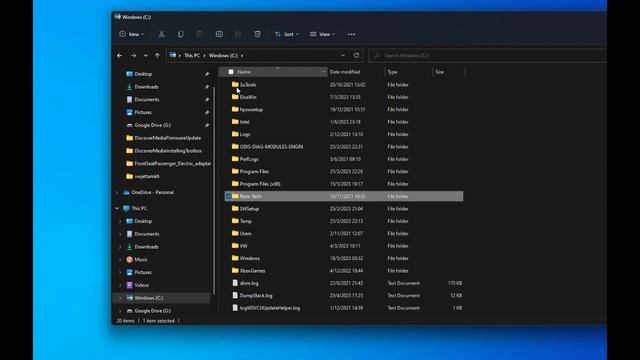This screenshot has height=360, width=640.
Task: Expand the OneDrive - Personal node
Action: (x=118, y=192)
